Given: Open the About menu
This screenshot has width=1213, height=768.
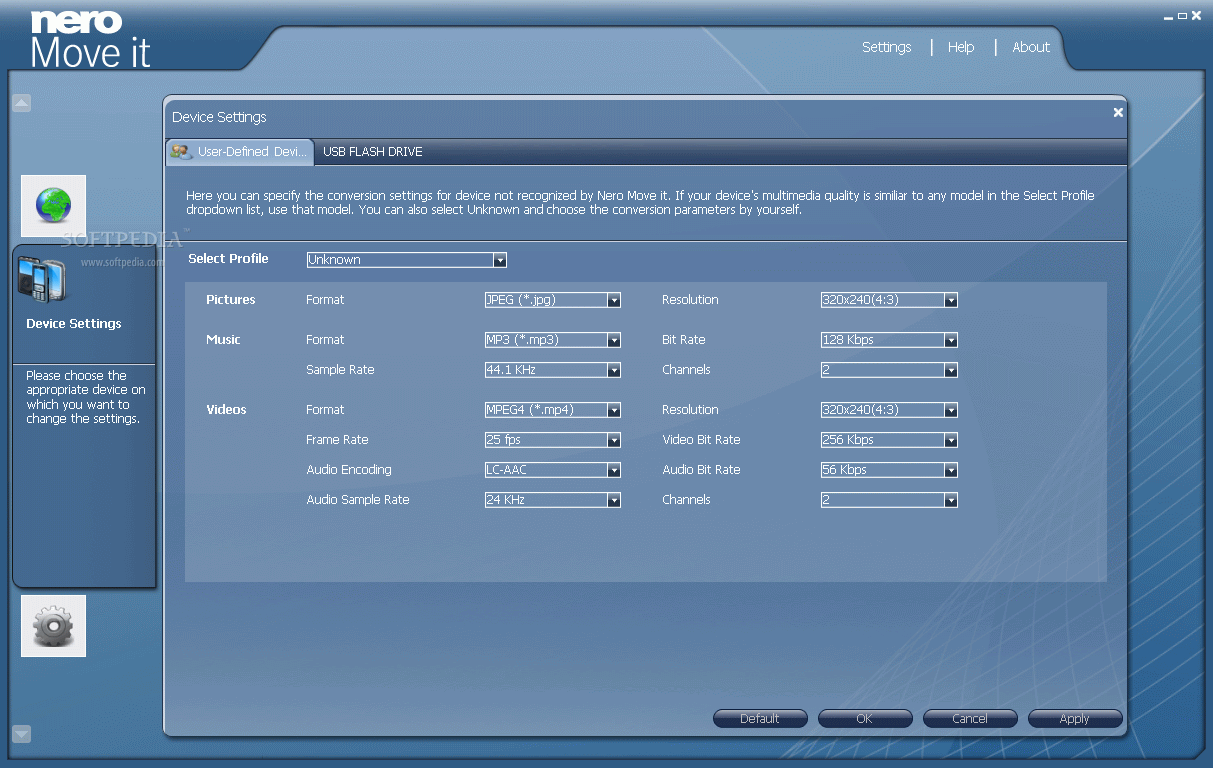Looking at the screenshot, I should point(1031,47).
